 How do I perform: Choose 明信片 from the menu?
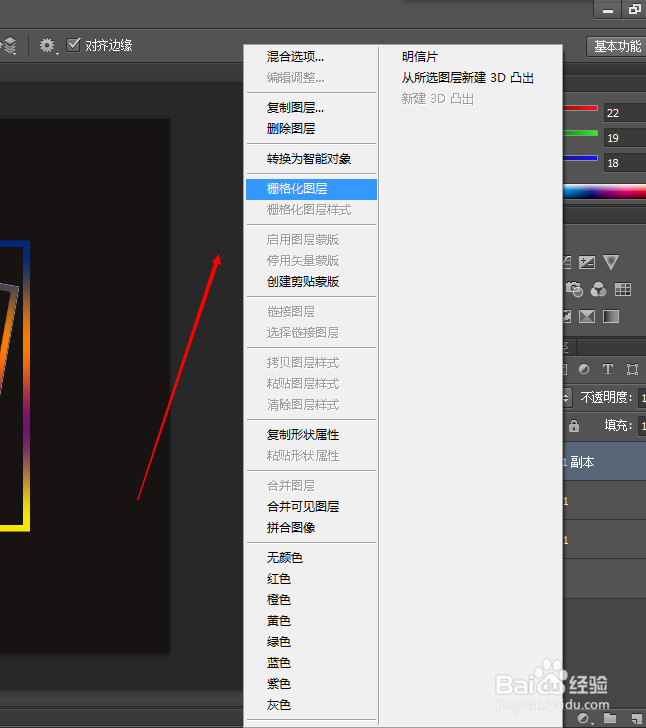tap(420, 57)
